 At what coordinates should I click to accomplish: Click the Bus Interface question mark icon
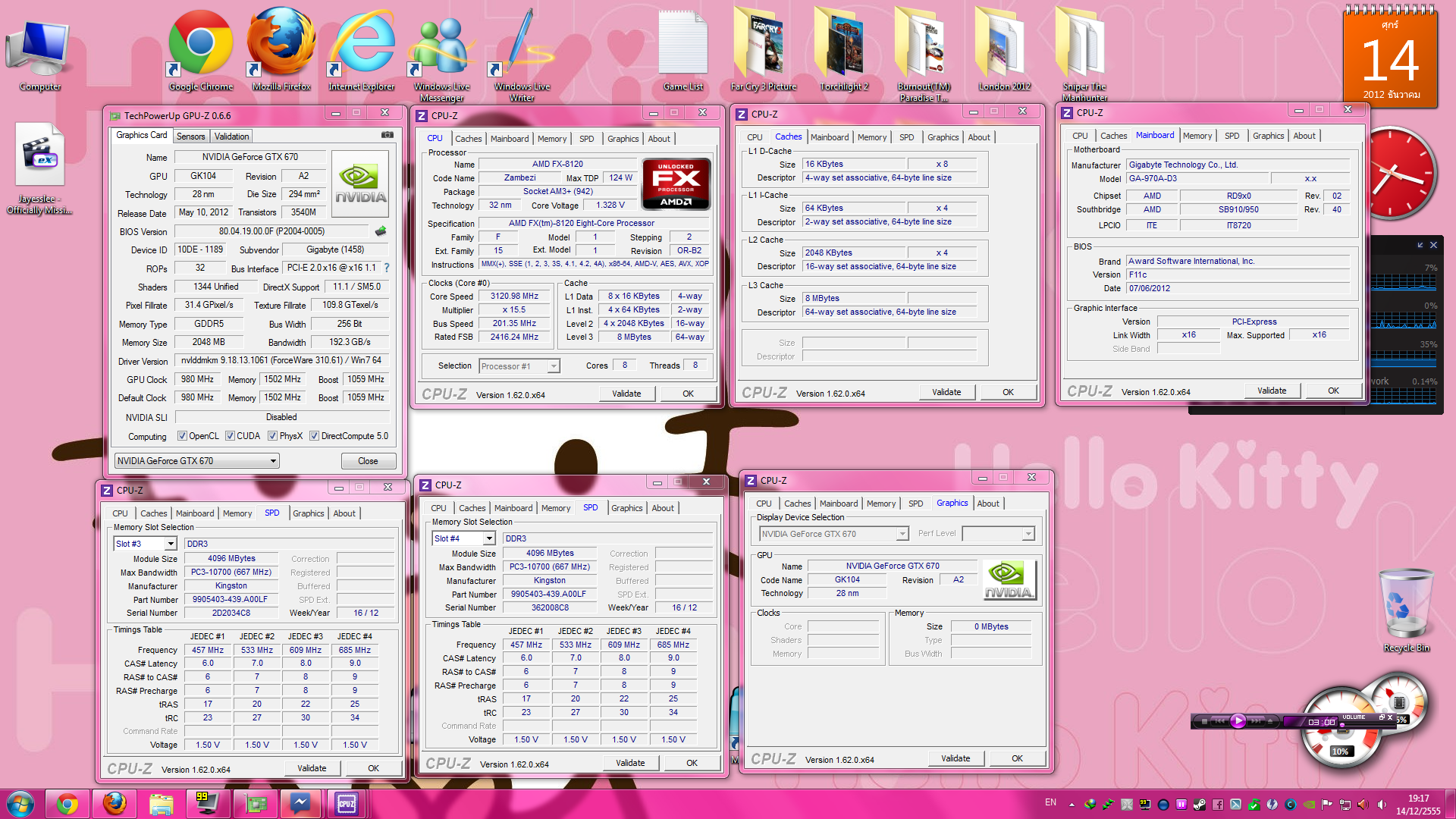(387, 268)
